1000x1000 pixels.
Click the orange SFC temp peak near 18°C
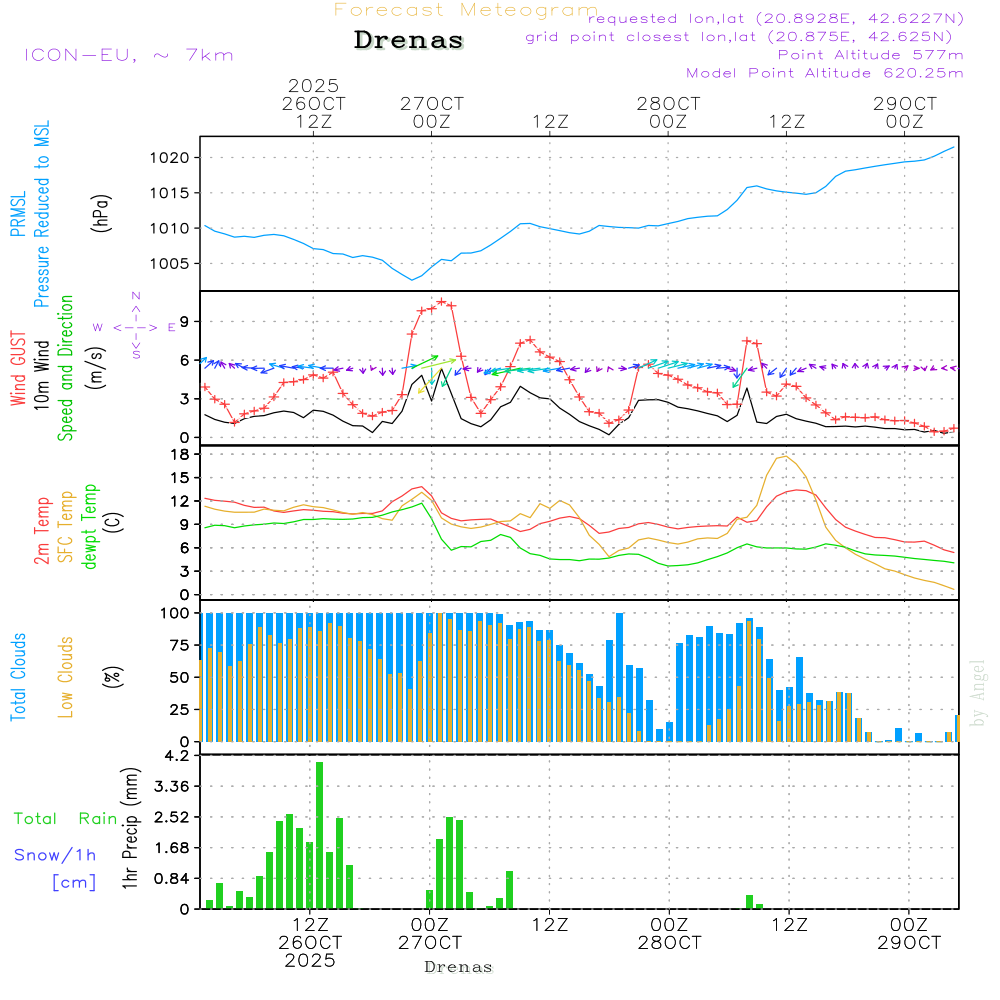(x=786, y=457)
